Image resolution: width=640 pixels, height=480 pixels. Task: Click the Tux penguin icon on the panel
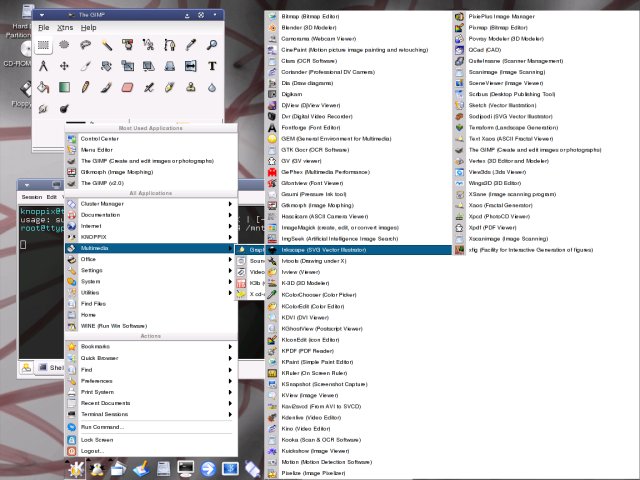97,469
